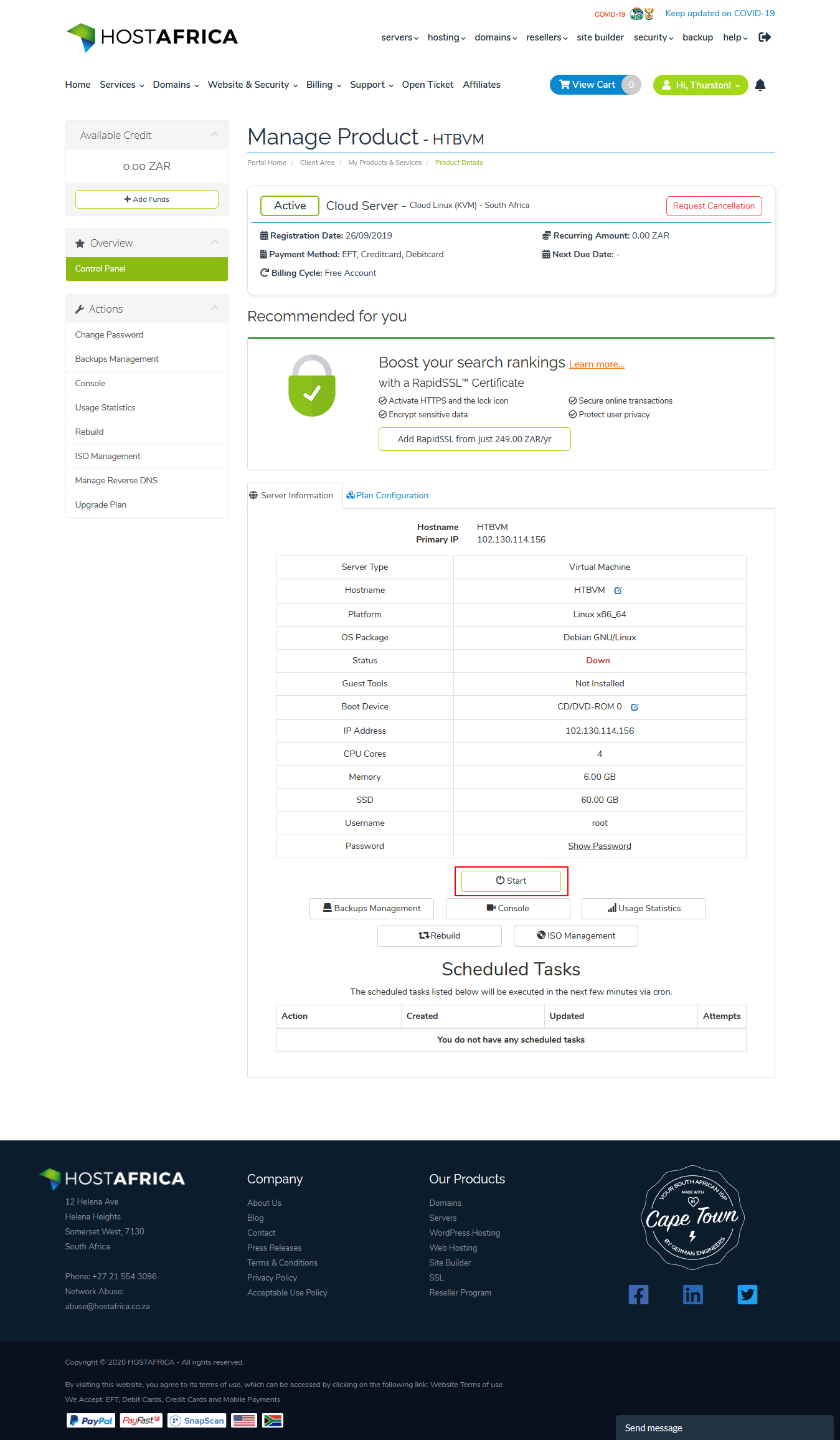This screenshot has height=1440, width=840.
Task: Click the footer HostAfrica logo
Action: pos(112,1178)
